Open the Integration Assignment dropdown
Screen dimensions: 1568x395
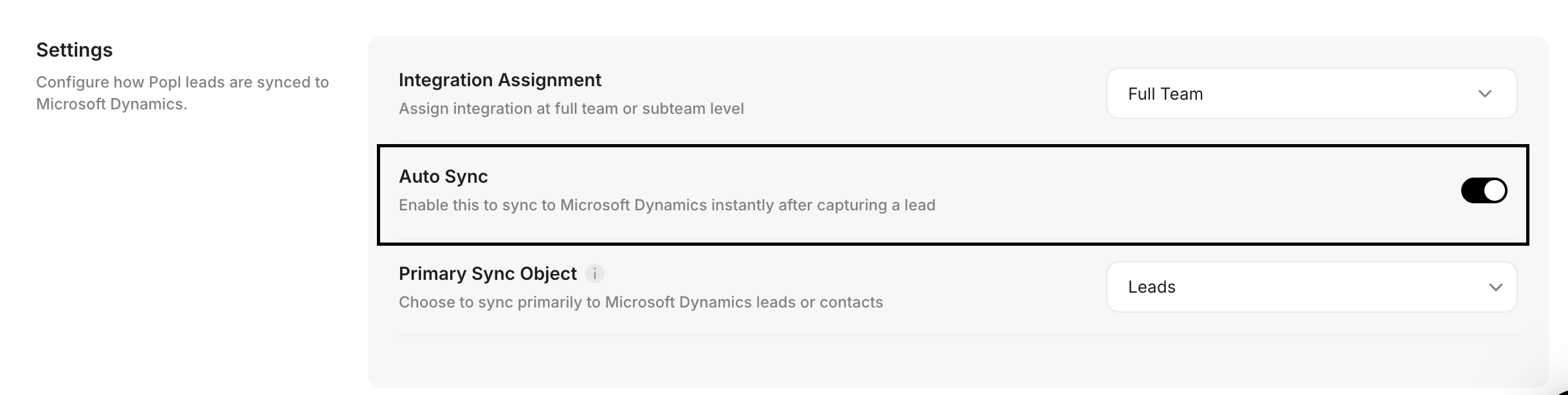(x=1311, y=94)
